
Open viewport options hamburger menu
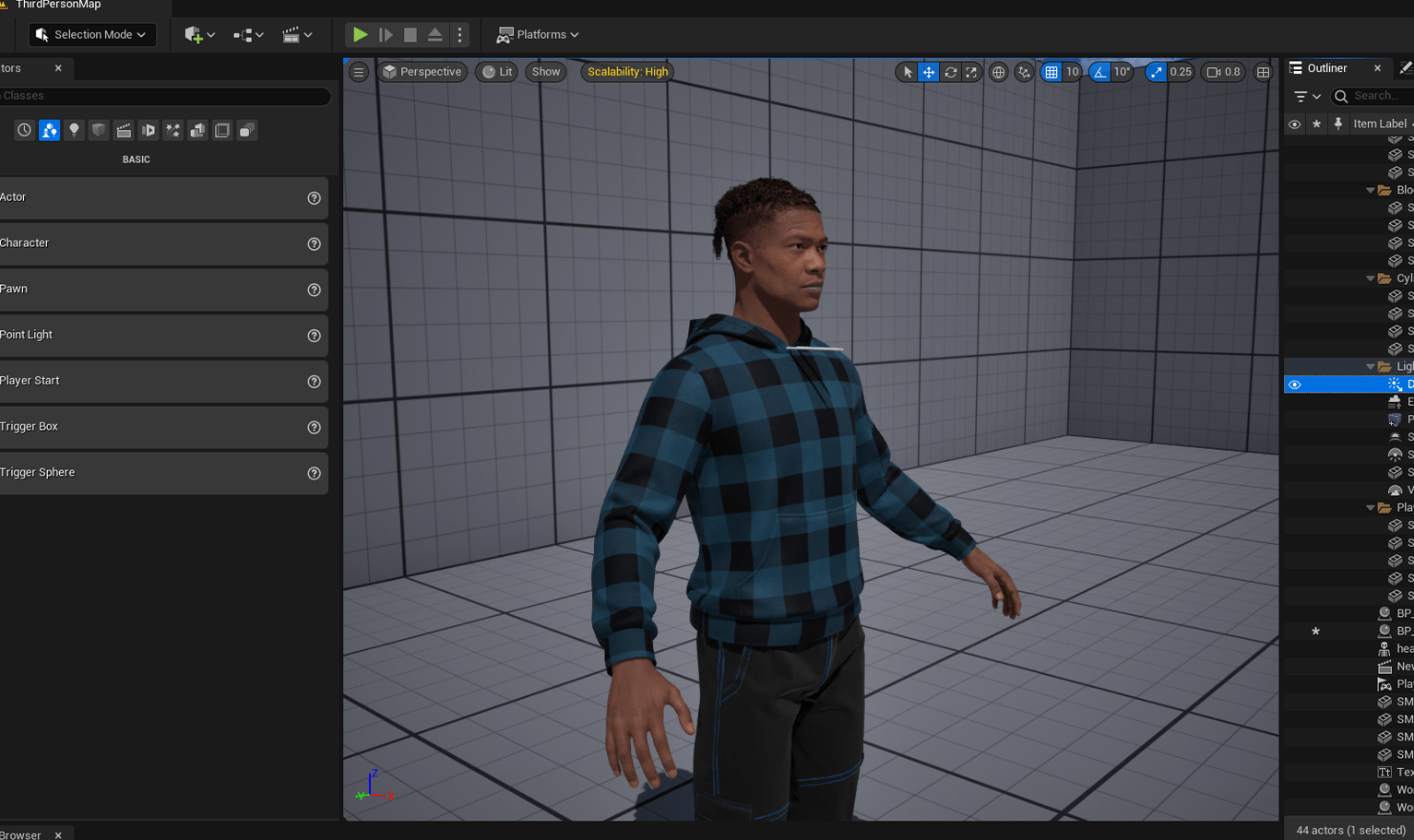pyautogui.click(x=359, y=72)
